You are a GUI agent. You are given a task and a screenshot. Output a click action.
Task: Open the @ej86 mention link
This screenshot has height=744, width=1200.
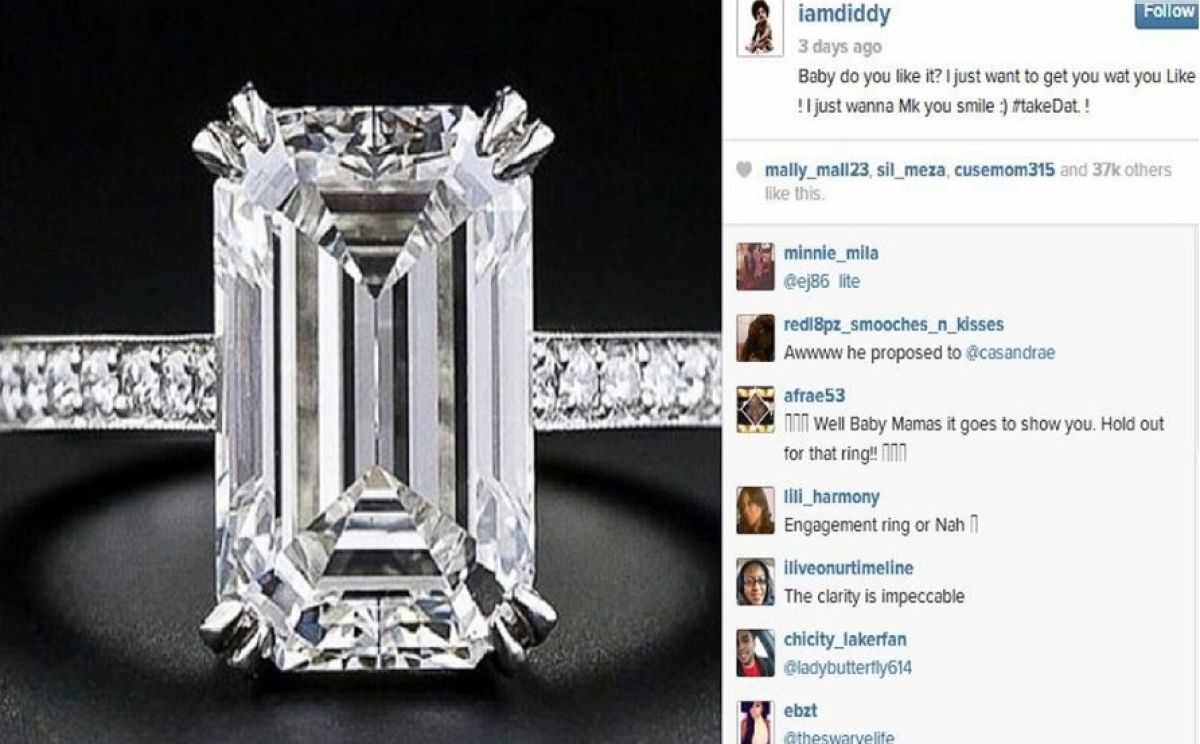tap(807, 282)
